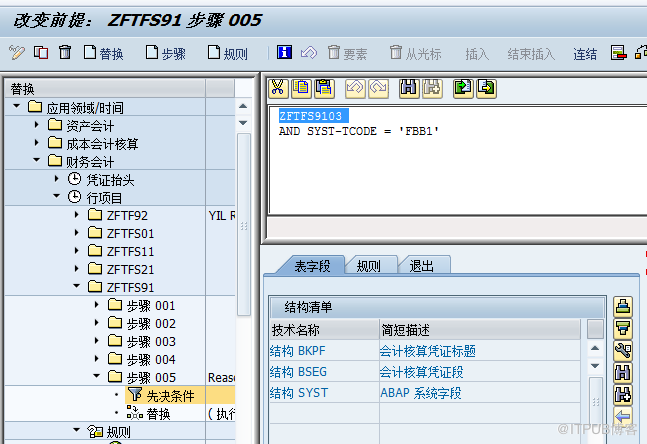Click the blue information icon in toolbar
647x444 pixels.
[285, 53]
